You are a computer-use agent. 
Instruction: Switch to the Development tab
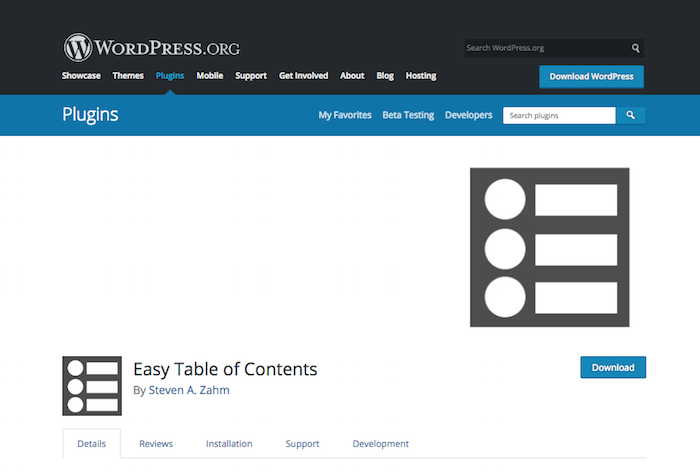click(x=381, y=443)
